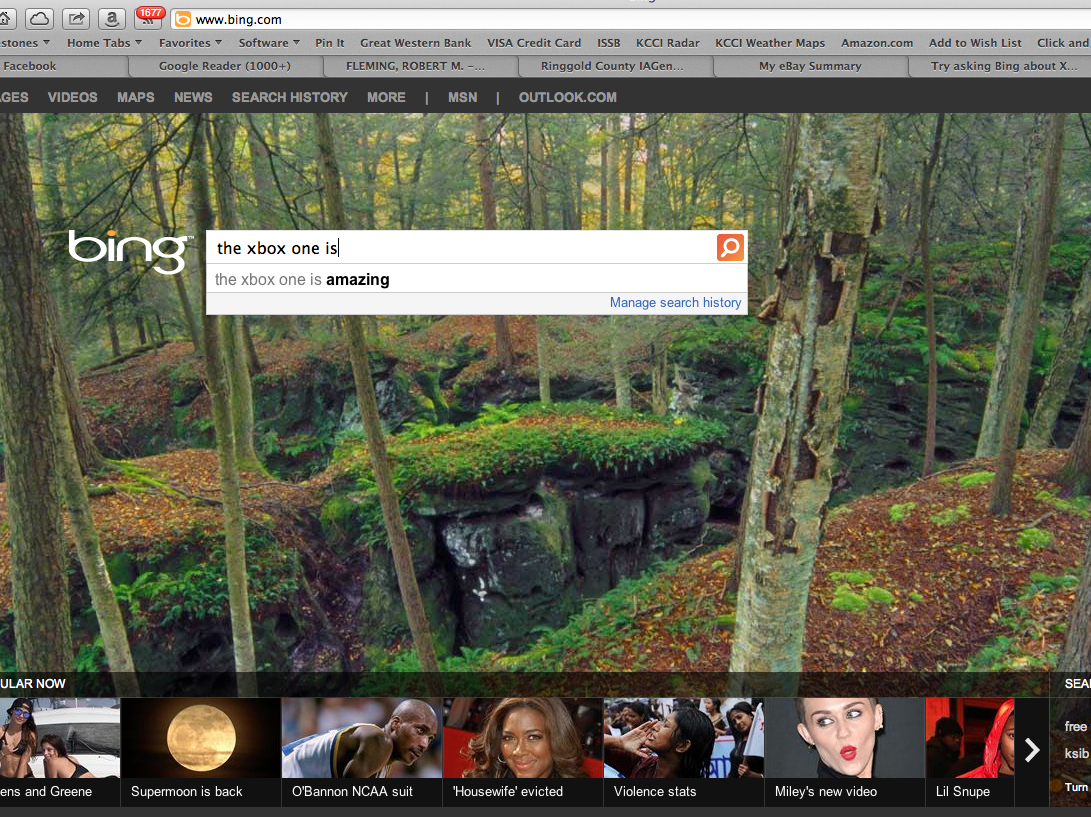Switch to the Facebook tab
The width and height of the screenshot is (1091, 817).
click(x=63, y=66)
